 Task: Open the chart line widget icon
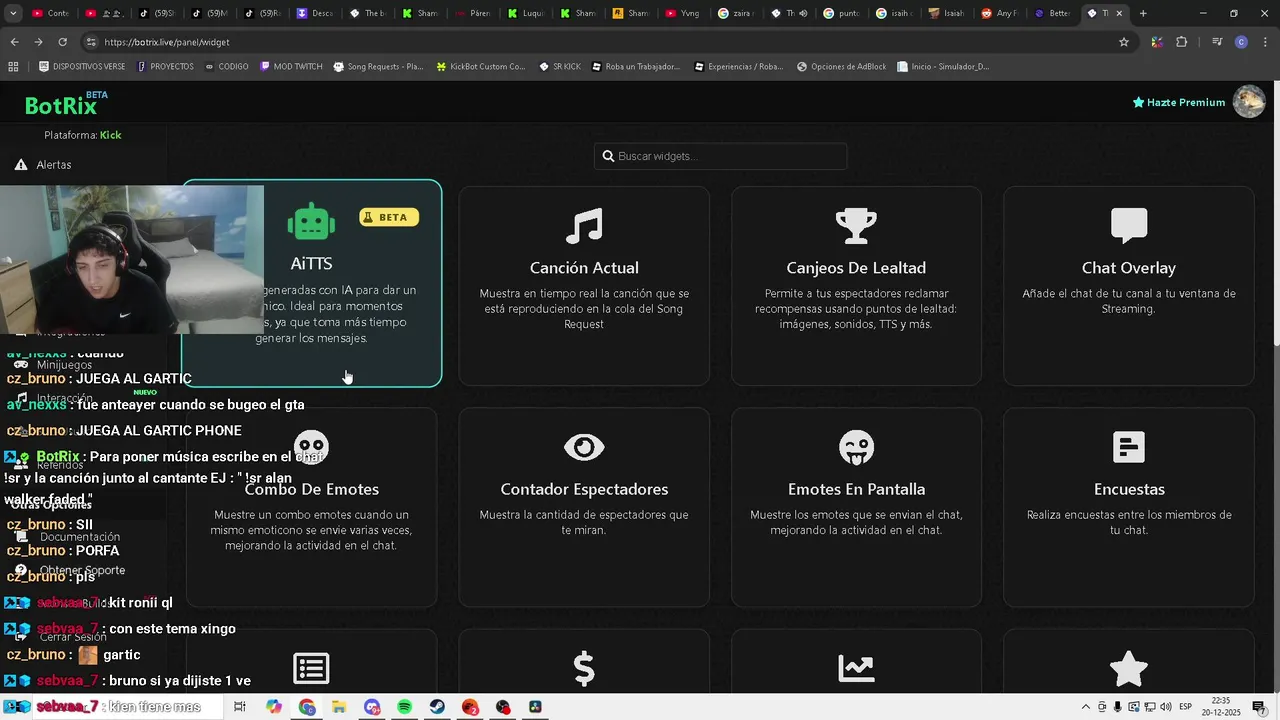[x=856, y=668]
